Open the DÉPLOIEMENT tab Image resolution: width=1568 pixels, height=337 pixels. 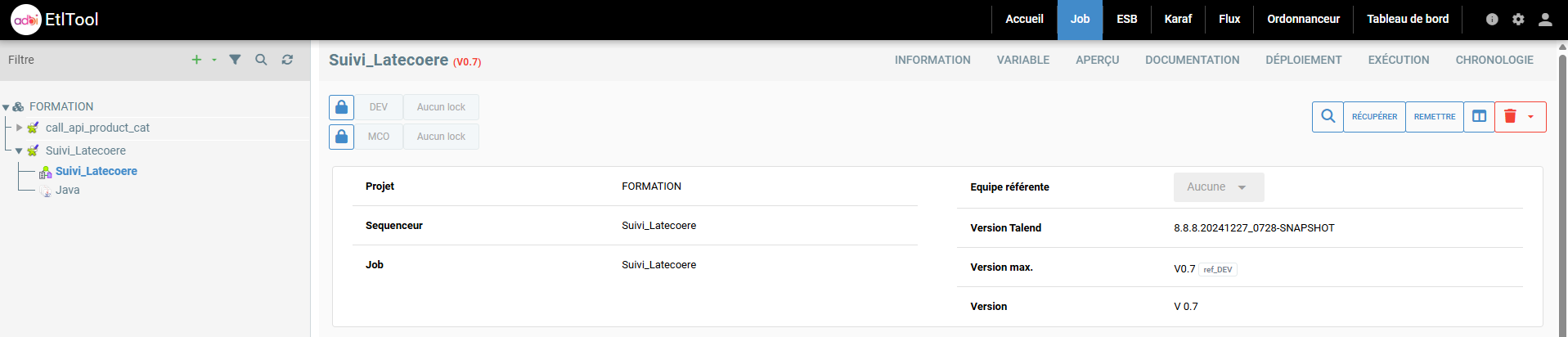coord(1303,60)
